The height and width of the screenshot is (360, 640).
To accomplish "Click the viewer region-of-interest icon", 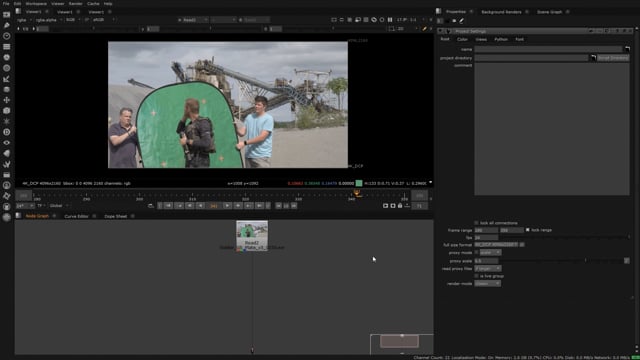I will click(x=391, y=29).
